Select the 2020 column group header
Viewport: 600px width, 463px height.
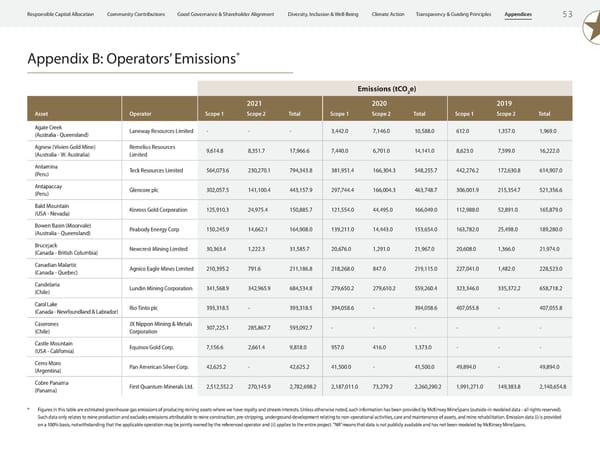(379, 102)
